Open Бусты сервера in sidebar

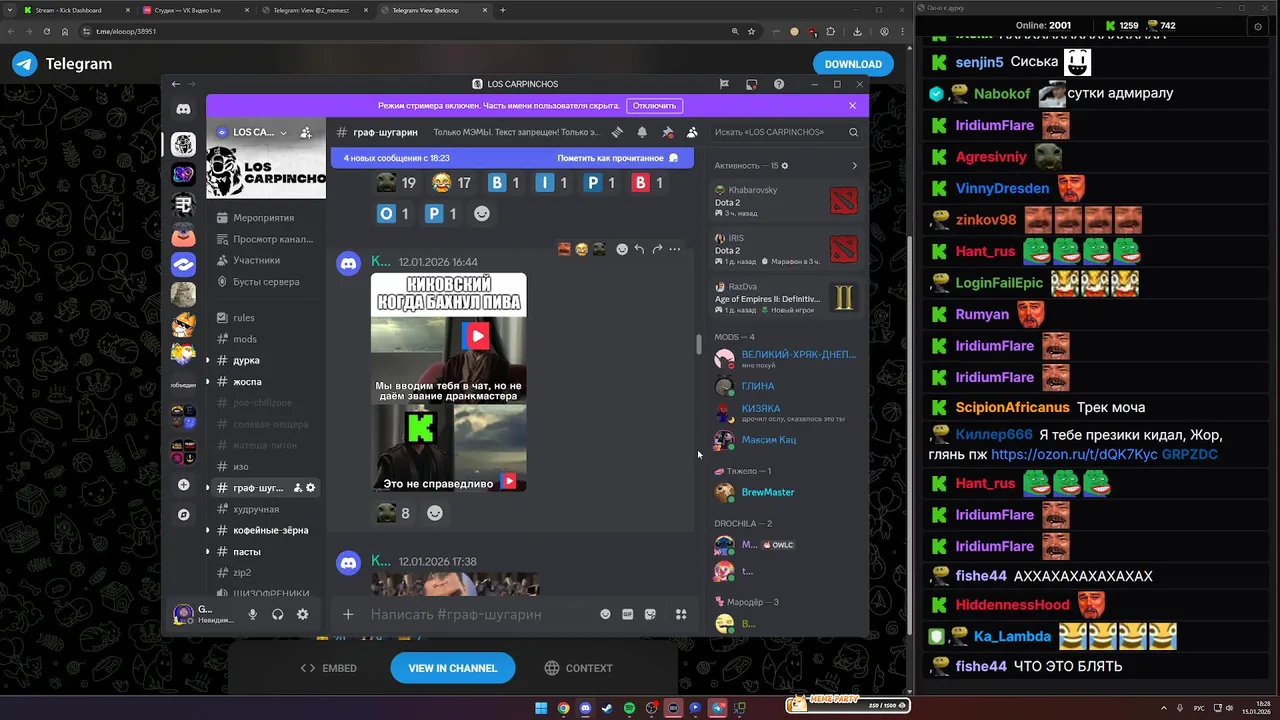point(265,282)
